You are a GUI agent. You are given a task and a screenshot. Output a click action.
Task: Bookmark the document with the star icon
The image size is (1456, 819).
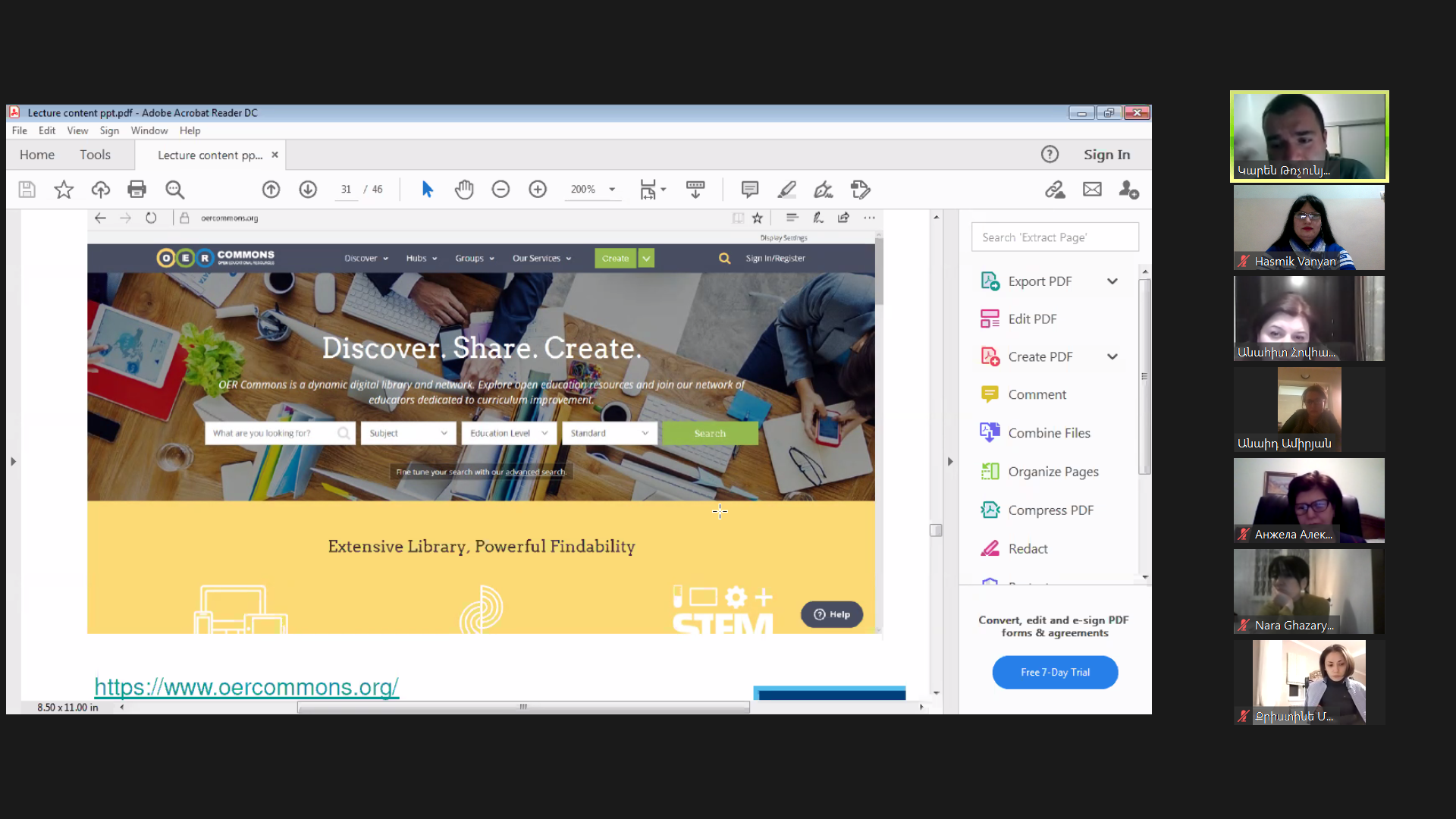coord(64,190)
